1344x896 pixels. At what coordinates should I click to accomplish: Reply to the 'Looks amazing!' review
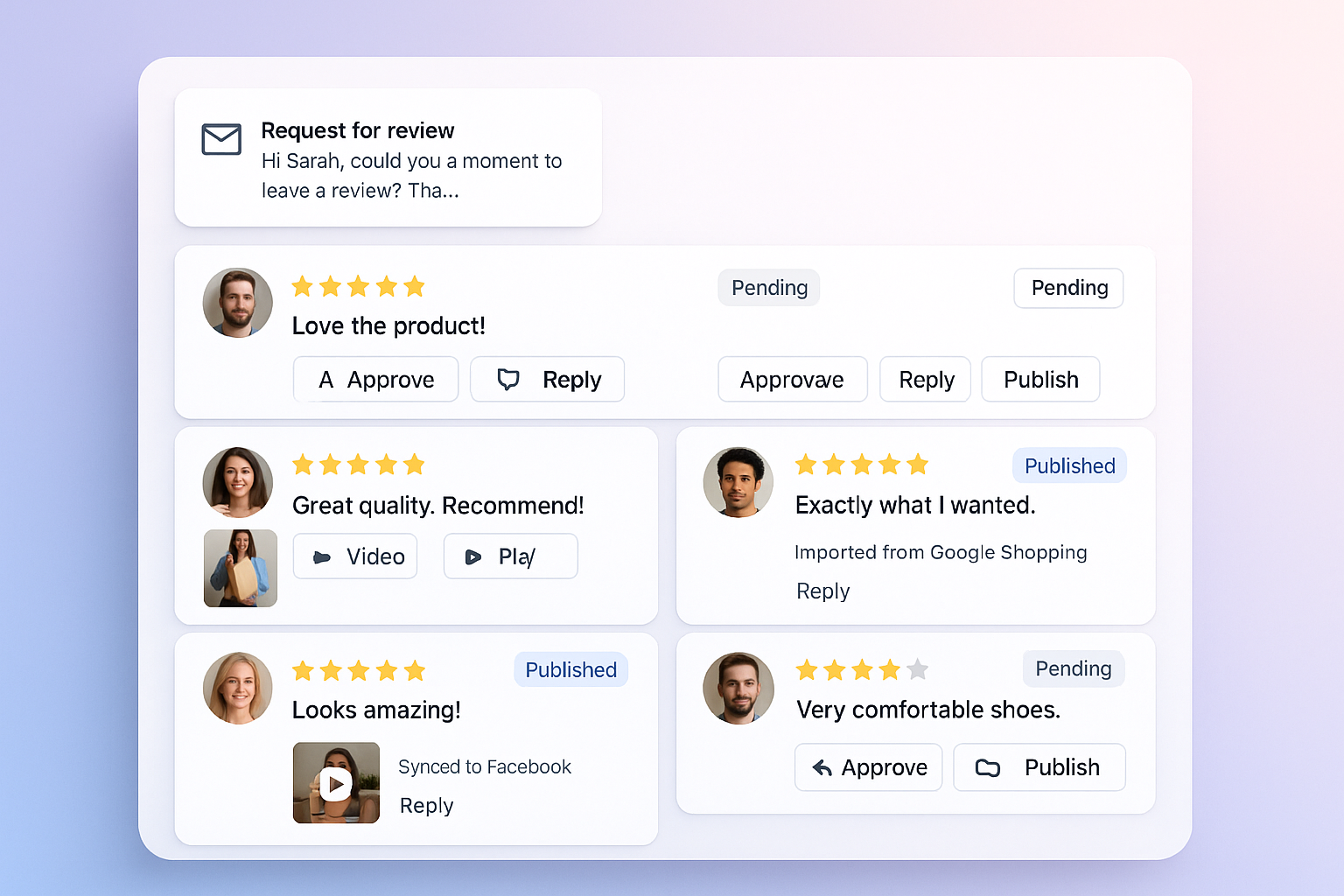pos(426,806)
